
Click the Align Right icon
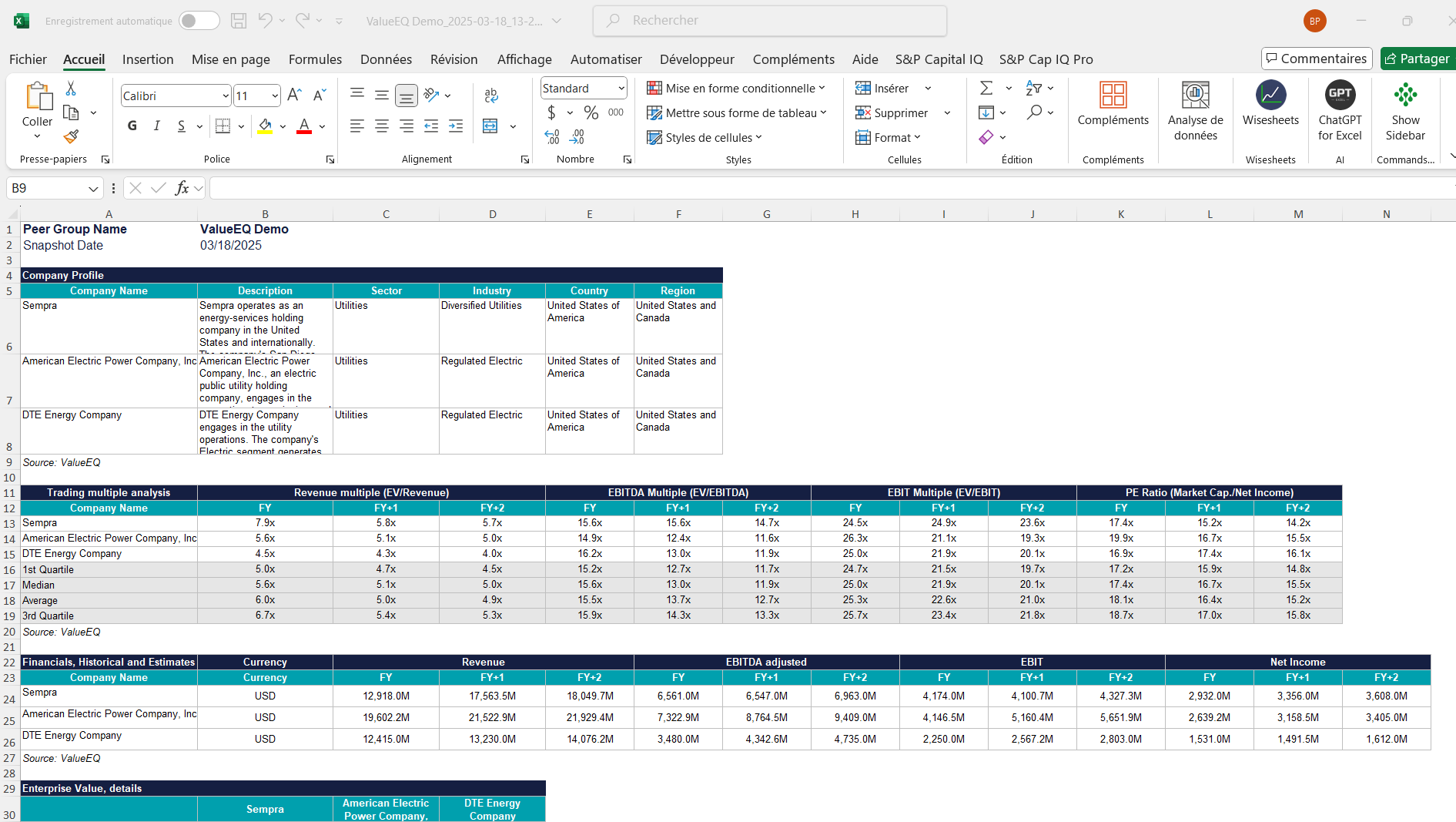coord(406,126)
